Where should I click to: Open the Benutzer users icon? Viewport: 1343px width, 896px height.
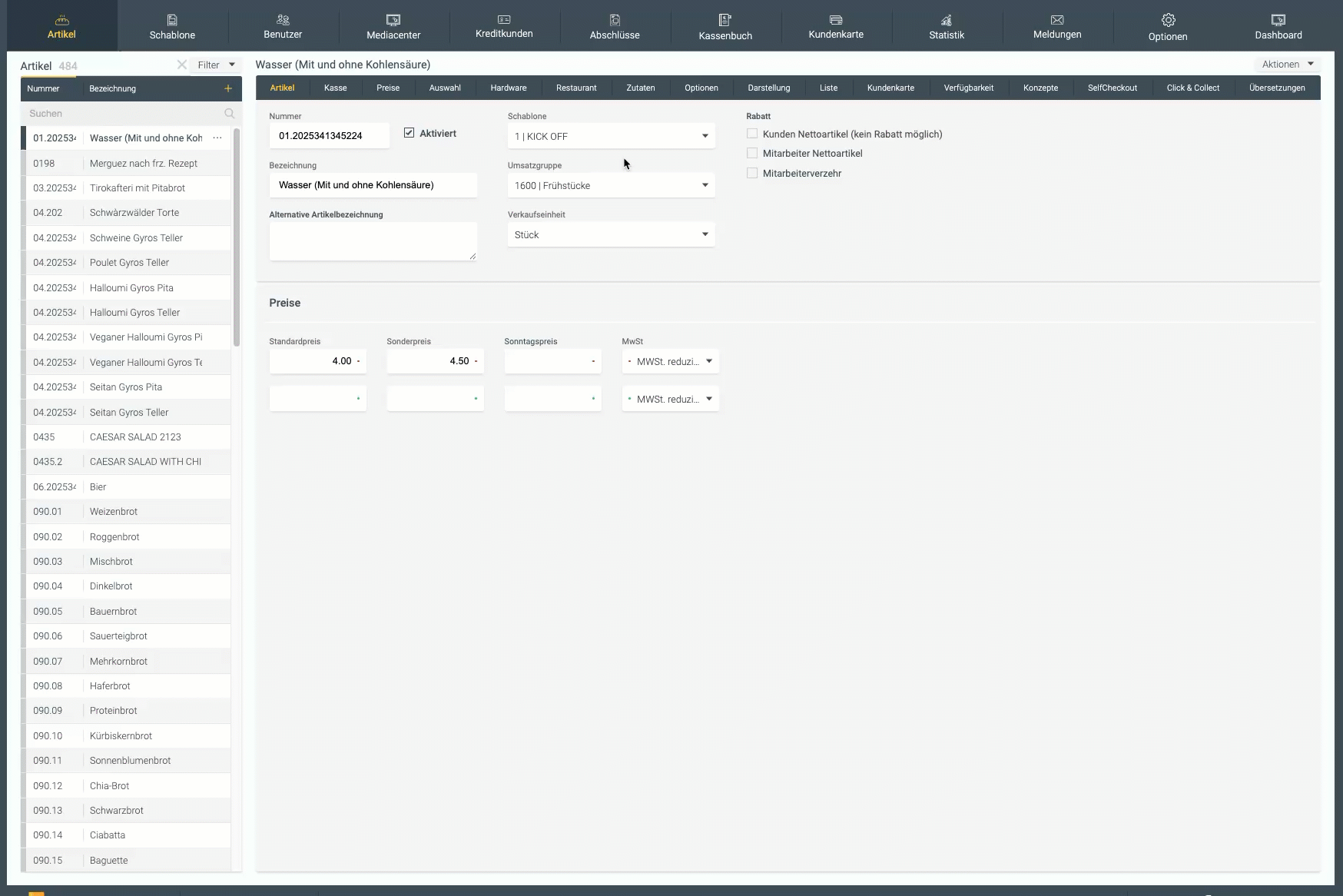point(283,20)
